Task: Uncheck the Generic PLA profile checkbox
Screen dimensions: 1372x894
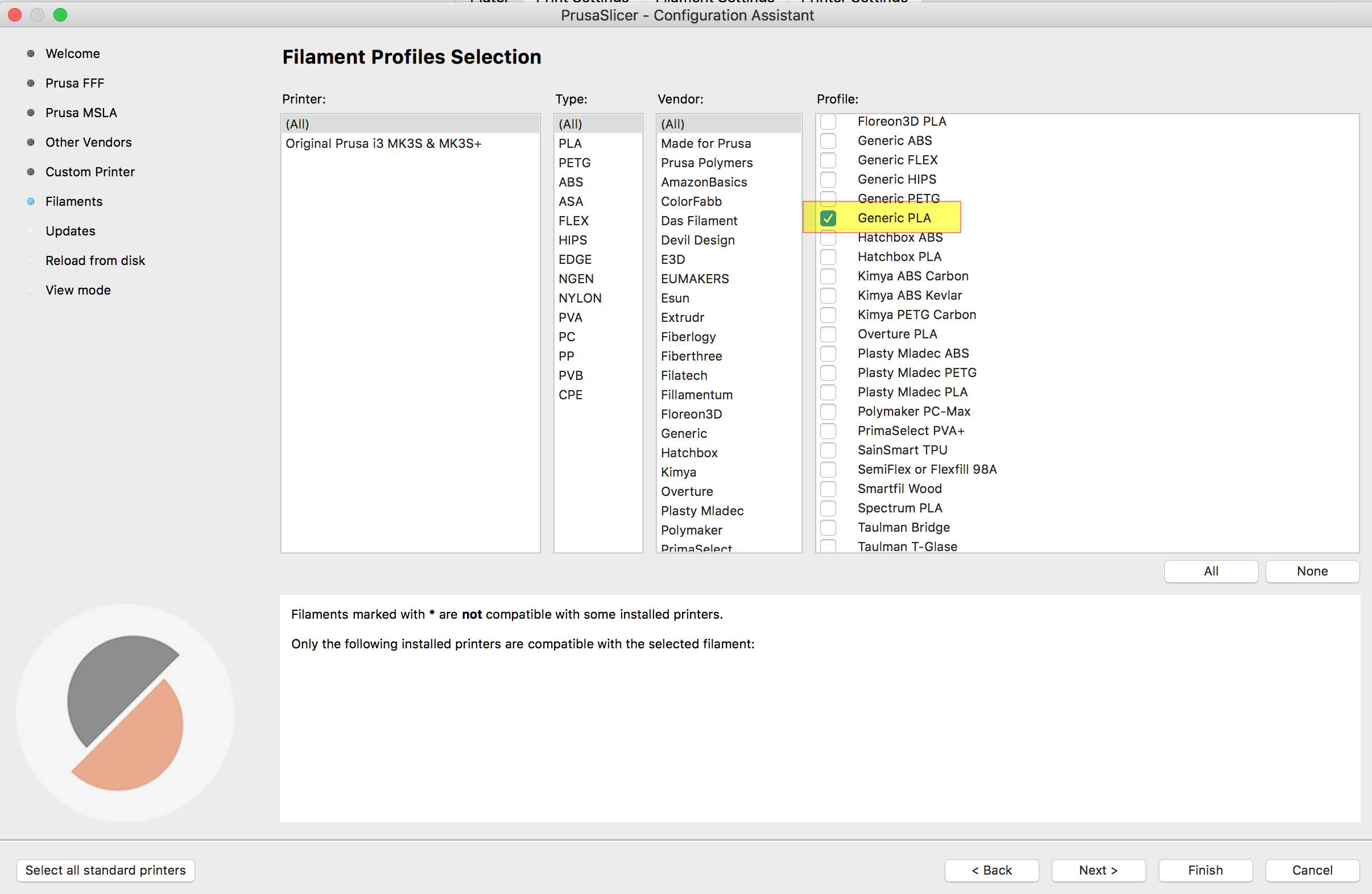Action: click(x=828, y=218)
